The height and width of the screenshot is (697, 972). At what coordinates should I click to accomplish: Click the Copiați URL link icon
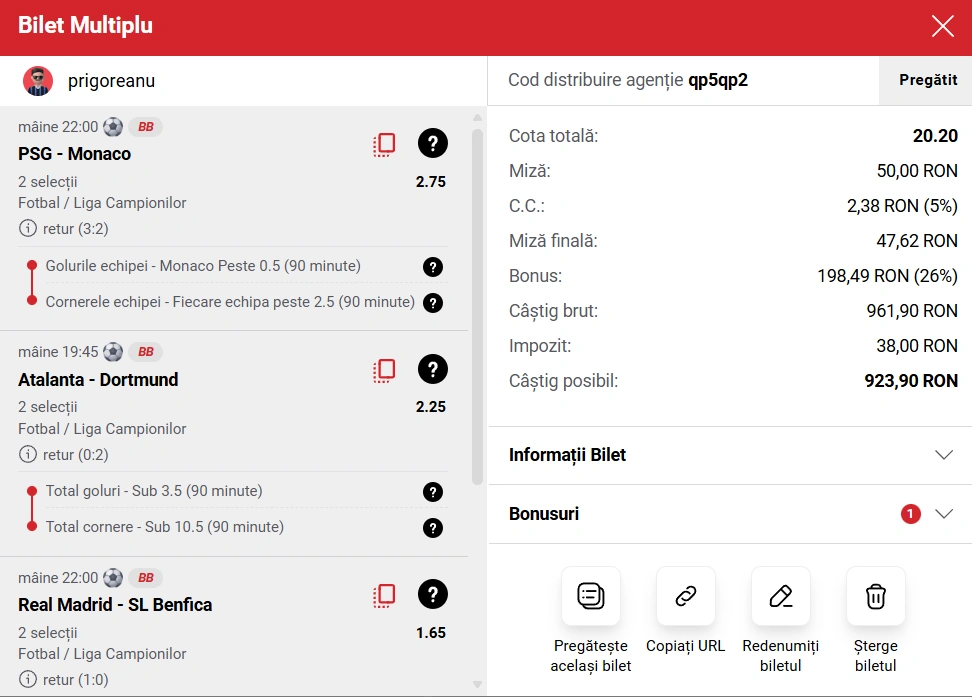click(x=685, y=596)
